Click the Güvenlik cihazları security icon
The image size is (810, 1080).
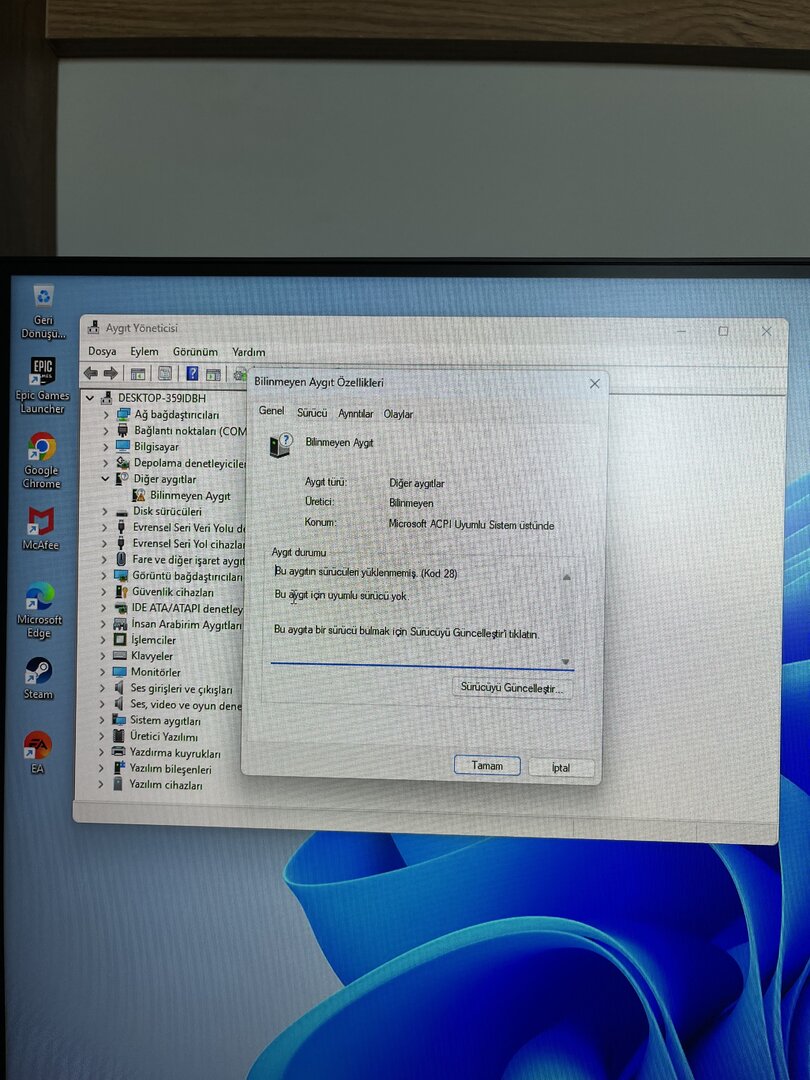coord(121,592)
